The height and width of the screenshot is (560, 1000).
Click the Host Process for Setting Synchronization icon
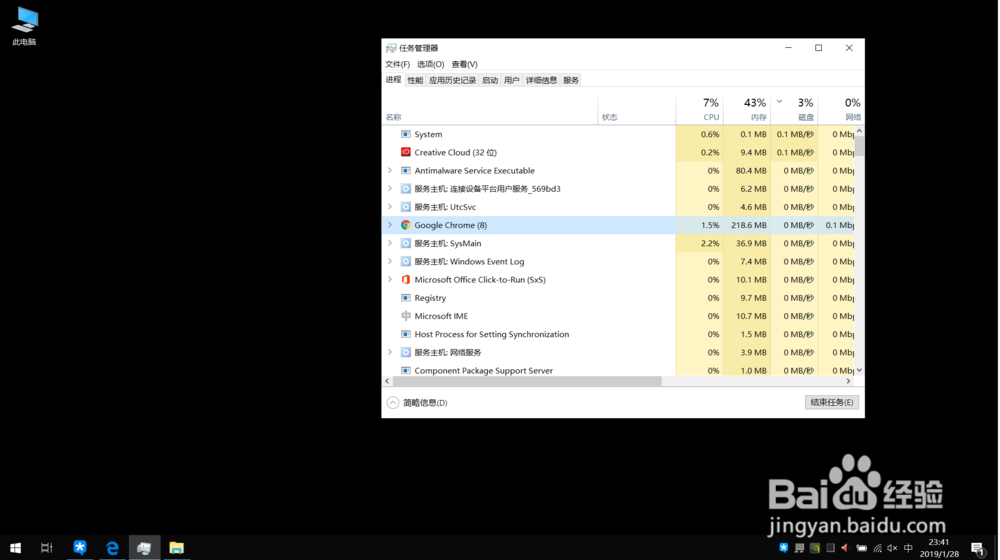coord(406,334)
